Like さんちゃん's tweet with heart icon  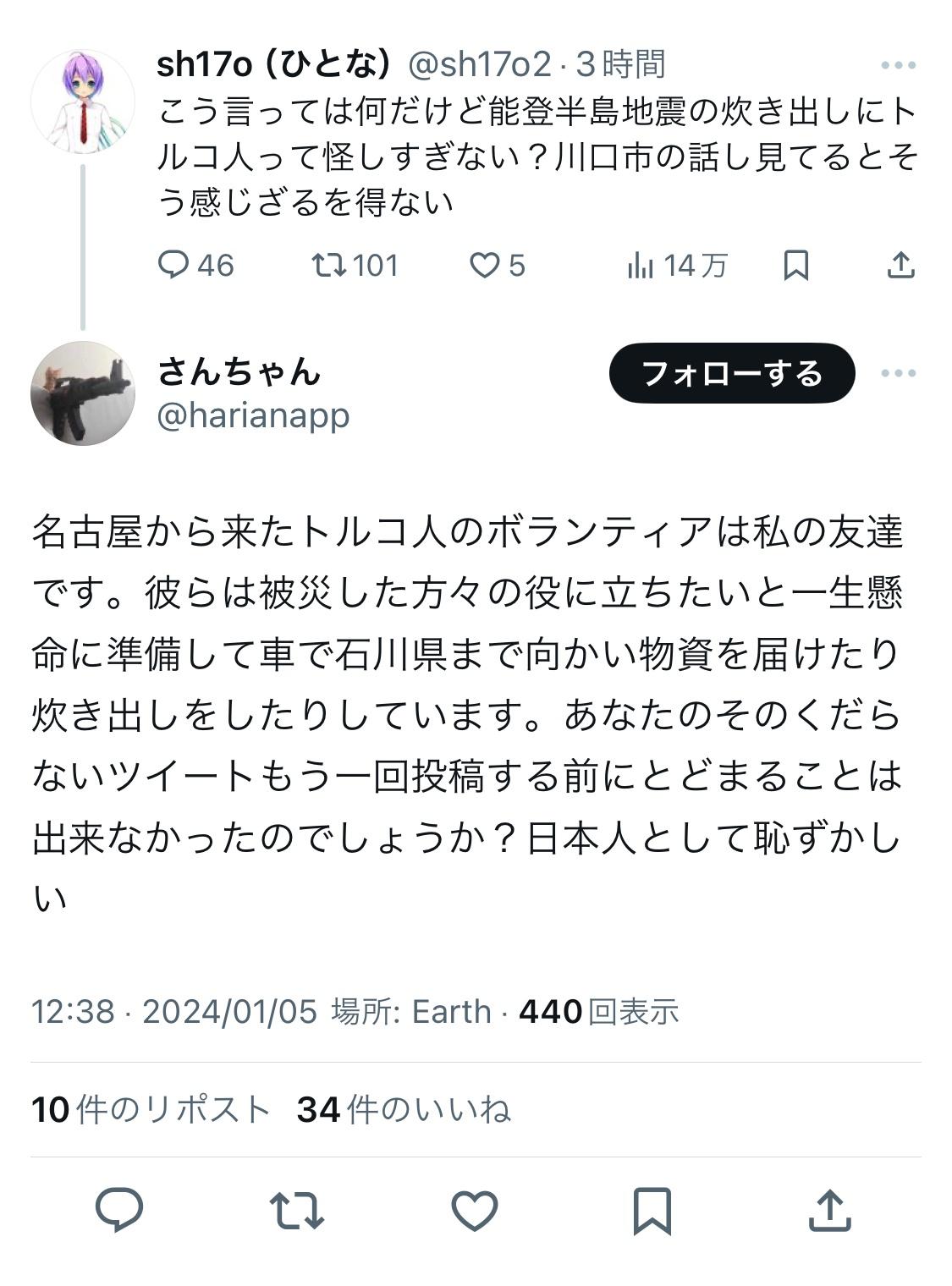click(x=475, y=1210)
